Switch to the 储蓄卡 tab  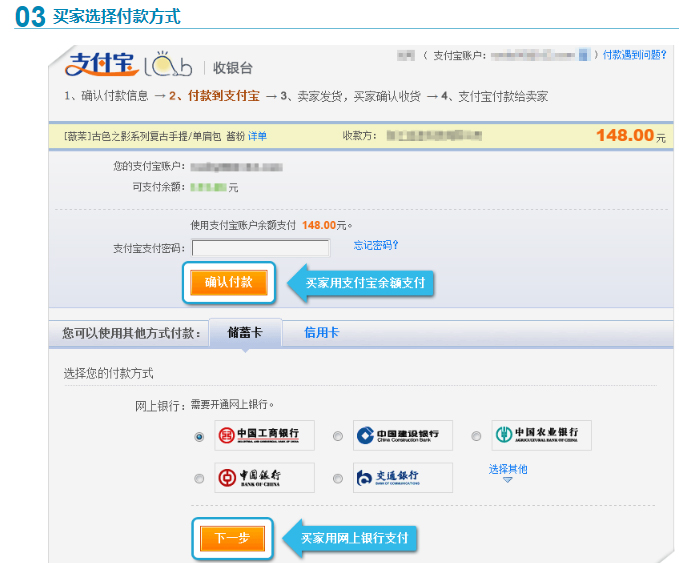tap(244, 333)
